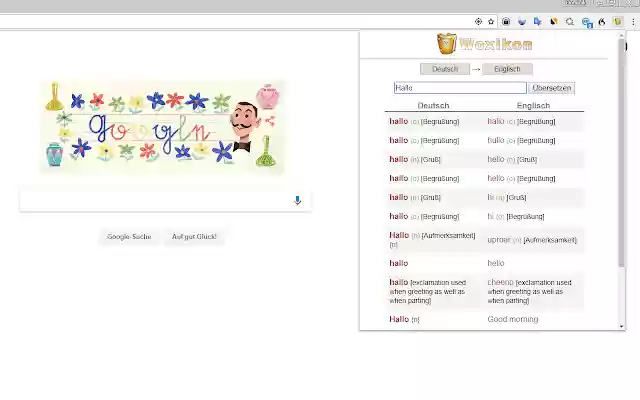Open 'Good morning' translation link
This screenshot has height=400, width=640.
click(513, 319)
